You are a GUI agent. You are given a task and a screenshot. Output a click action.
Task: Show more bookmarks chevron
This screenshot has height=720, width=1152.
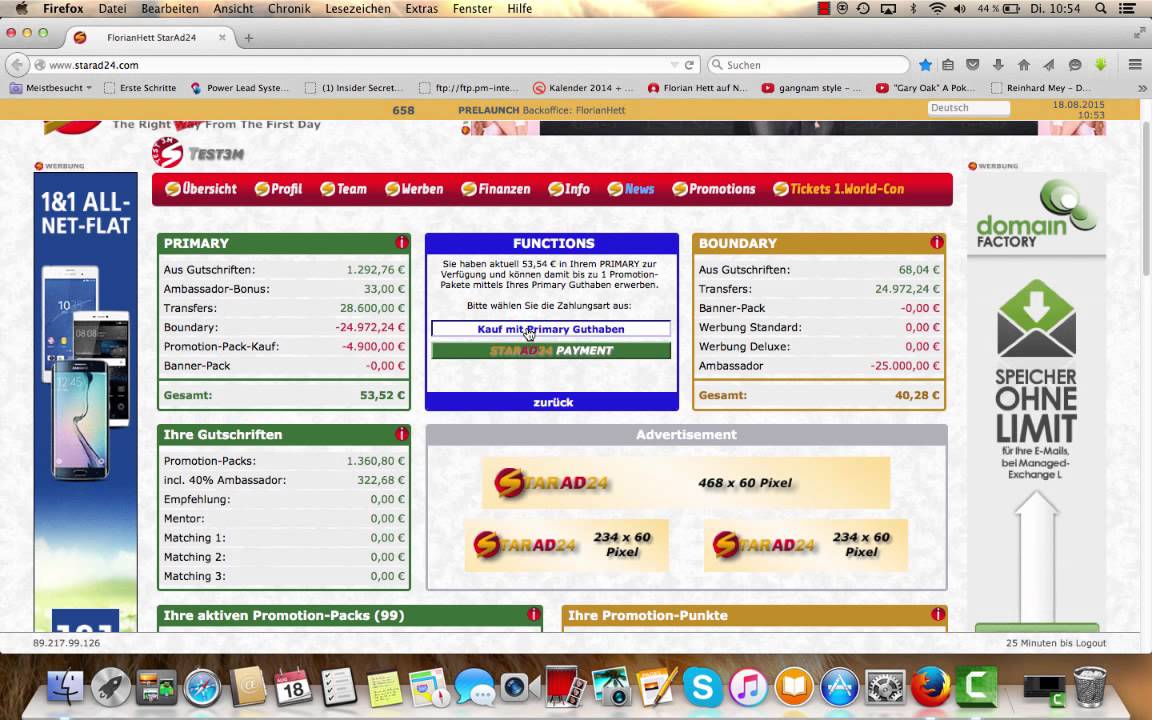(x=1142, y=87)
